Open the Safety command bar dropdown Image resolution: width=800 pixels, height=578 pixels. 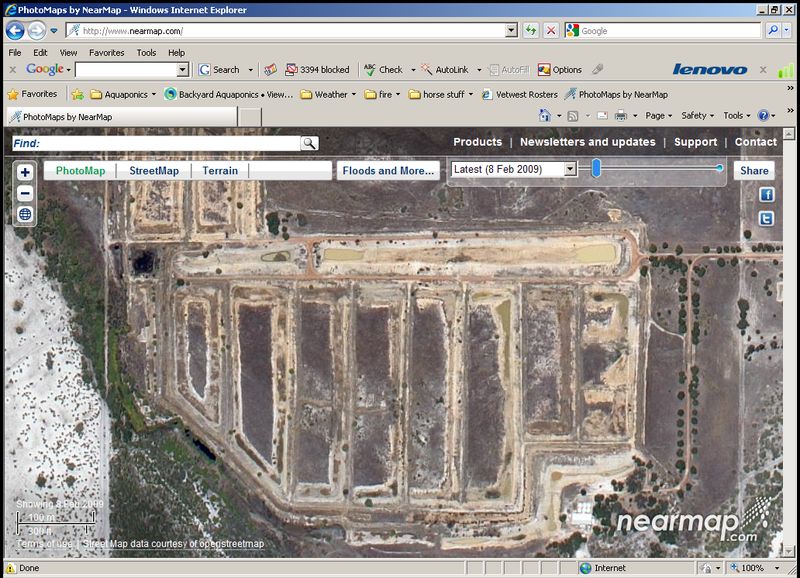point(697,116)
